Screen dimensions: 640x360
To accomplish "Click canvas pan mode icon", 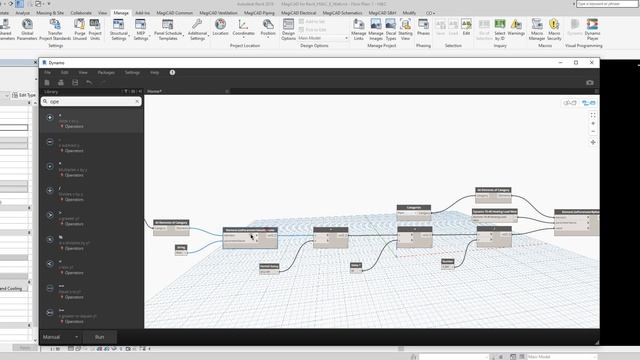I will (x=593, y=142).
